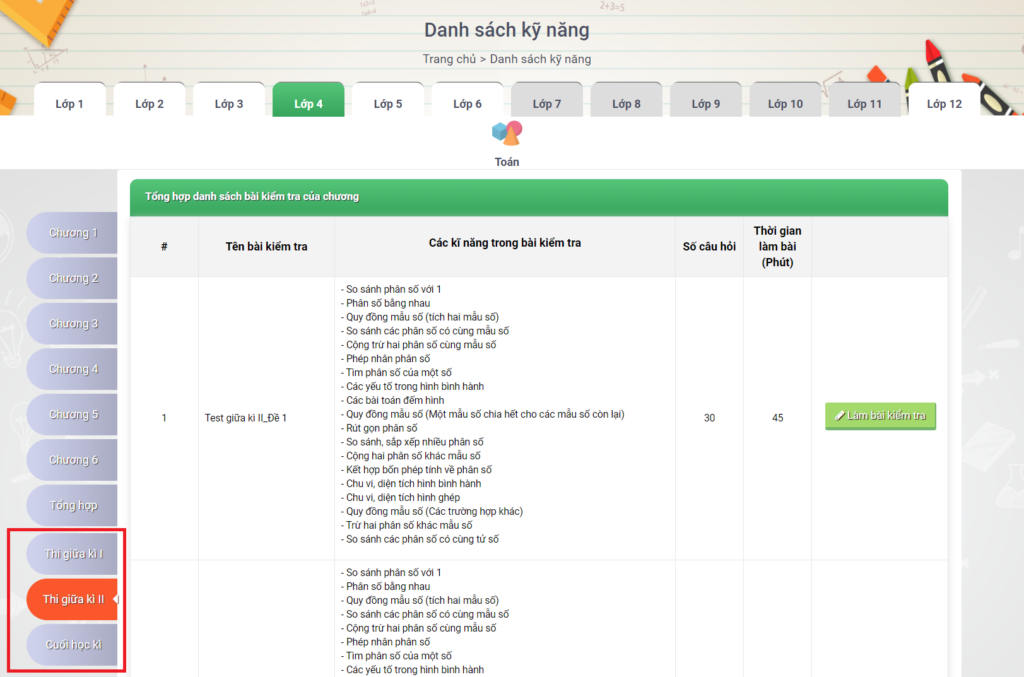The image size is (1024, 677).
Task: Click 'Cộng hai phân số khác mẫu số' skill
Action: pos(411,456)
